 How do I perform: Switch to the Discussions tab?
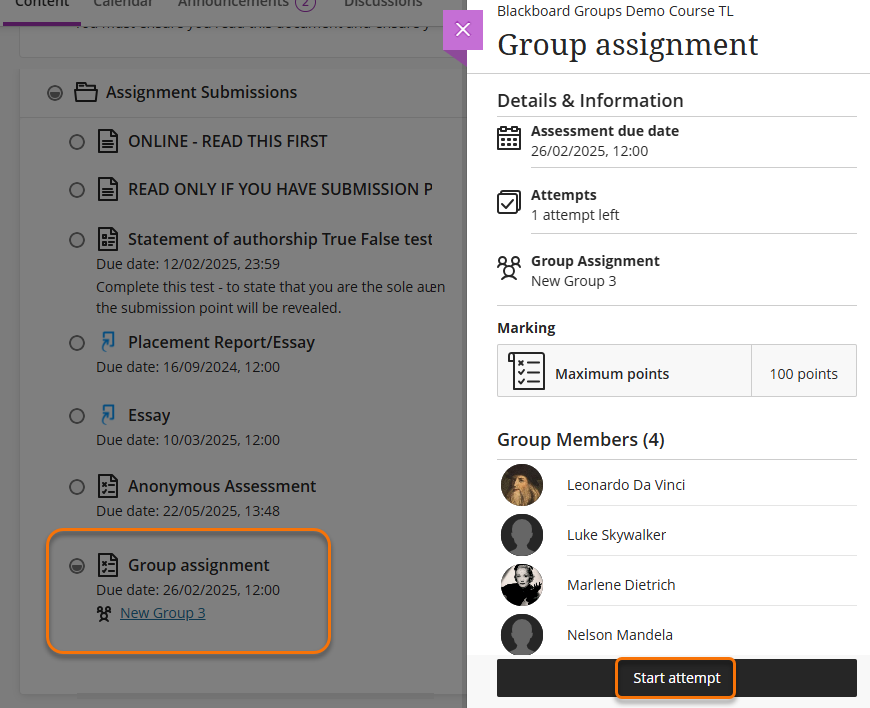coord(382,5)
